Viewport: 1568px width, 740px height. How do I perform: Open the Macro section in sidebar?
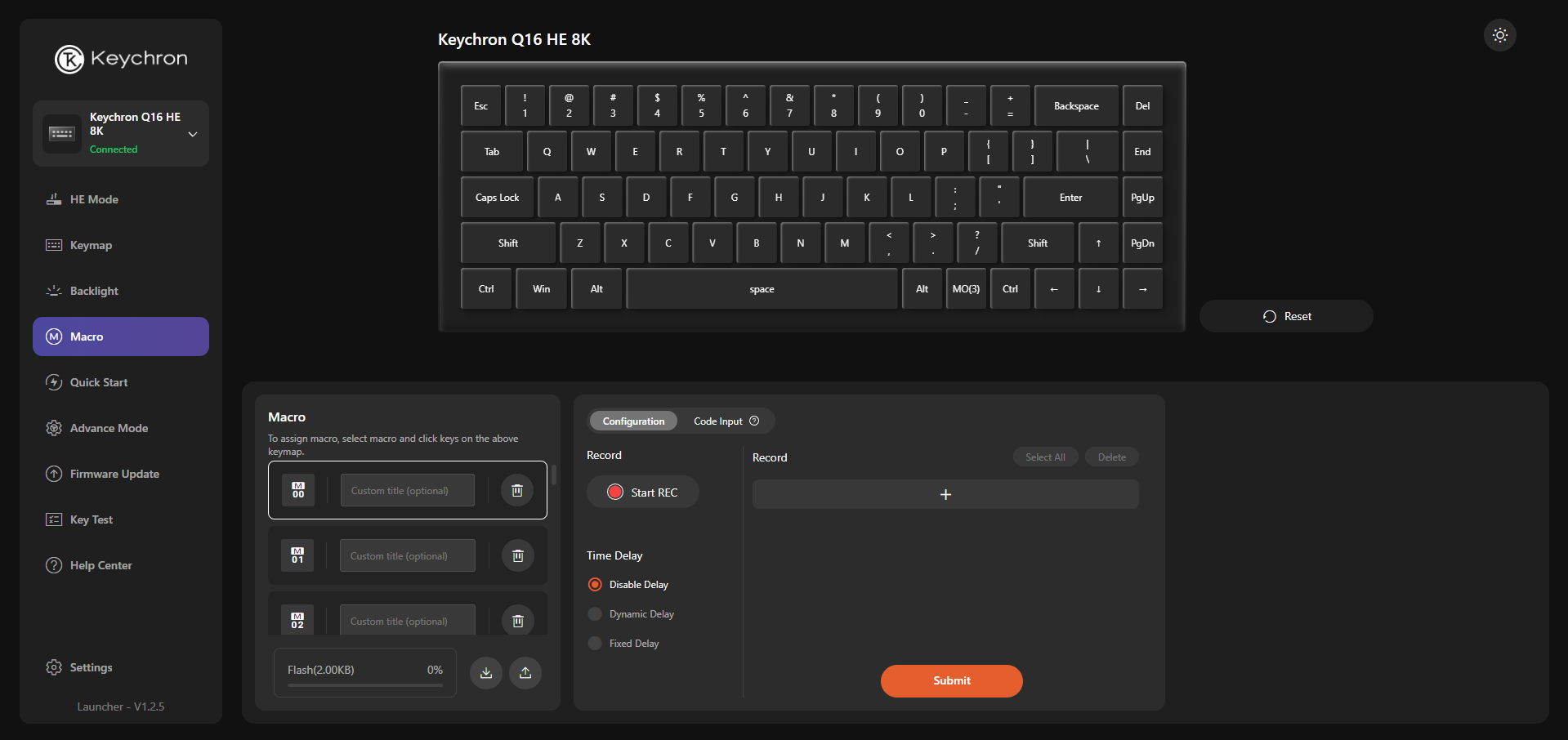tap(121, 337)
